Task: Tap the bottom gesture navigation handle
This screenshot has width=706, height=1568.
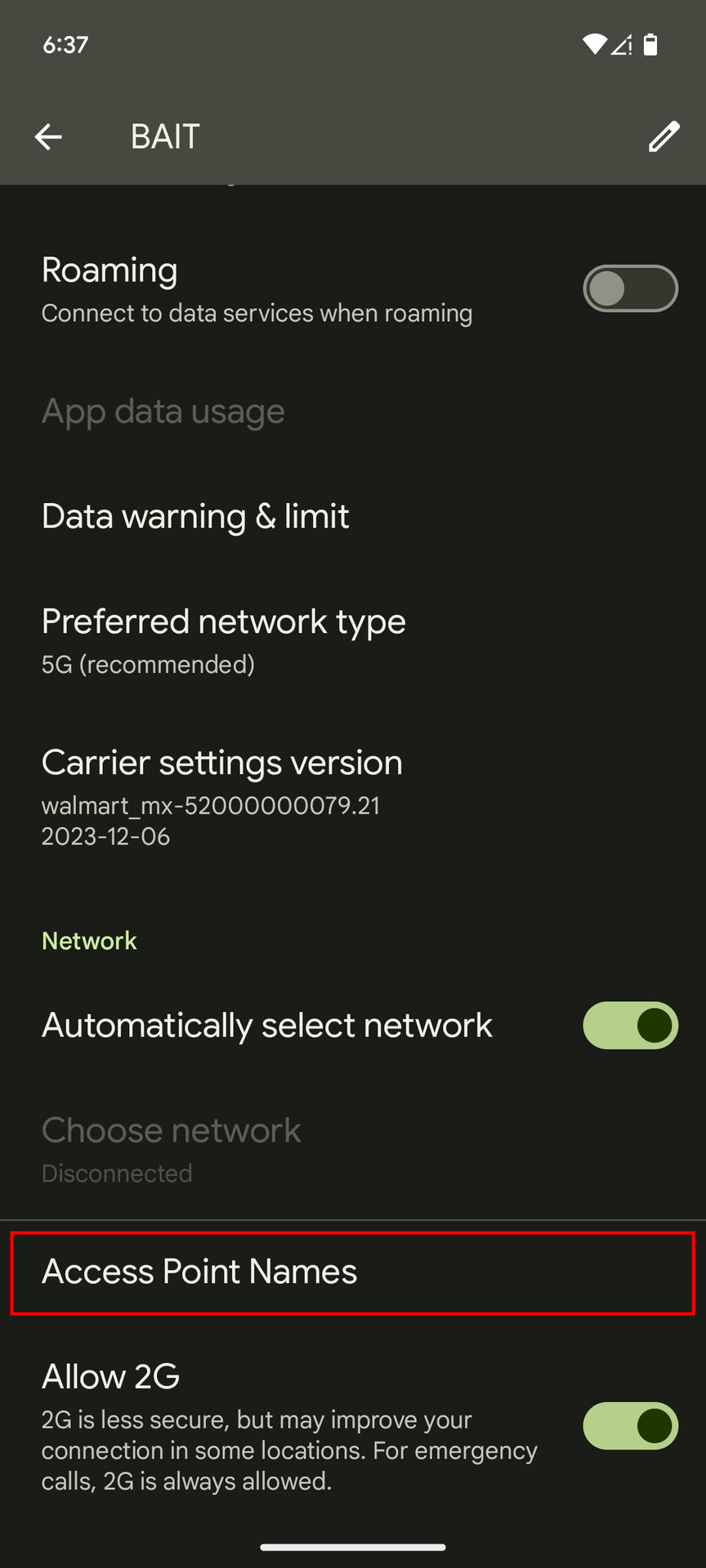Action: [x=353, y=1547]
